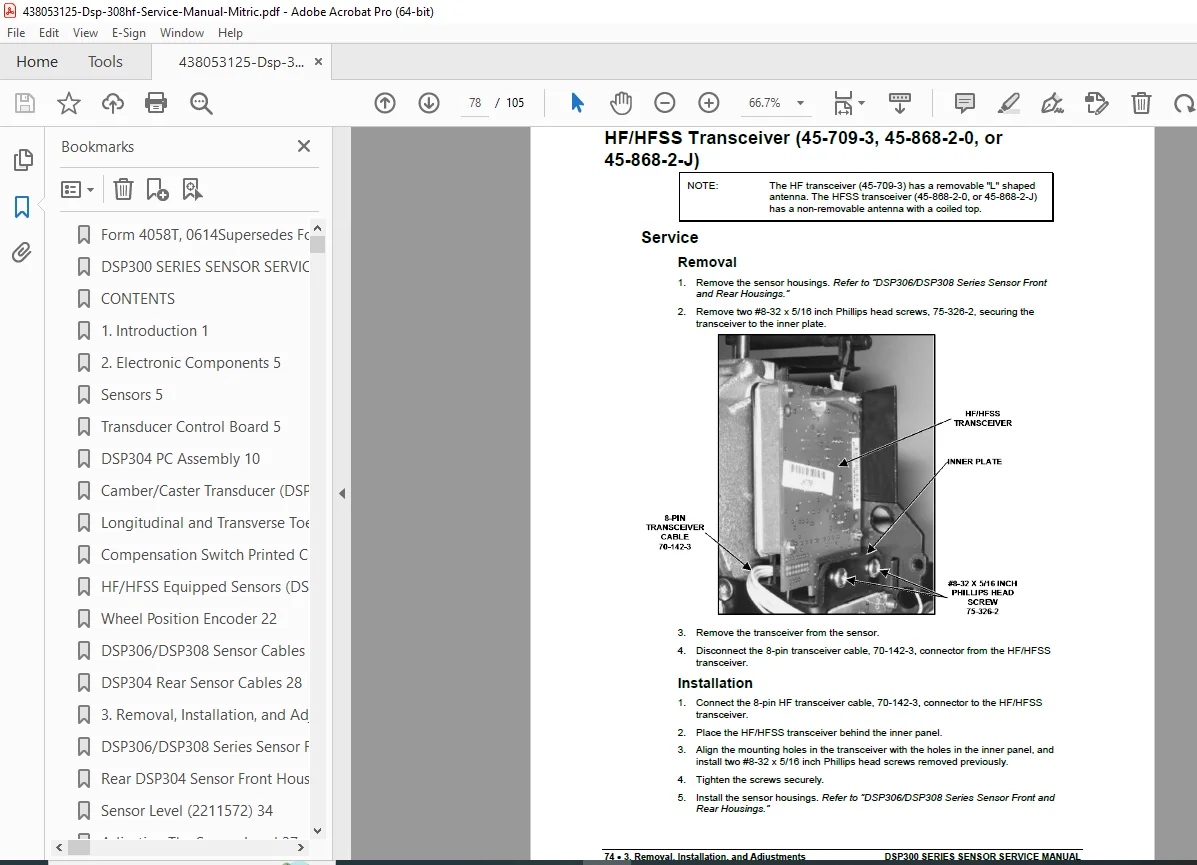
Task: Click the rotate page icon
Action: click(x=1184, y=103)
